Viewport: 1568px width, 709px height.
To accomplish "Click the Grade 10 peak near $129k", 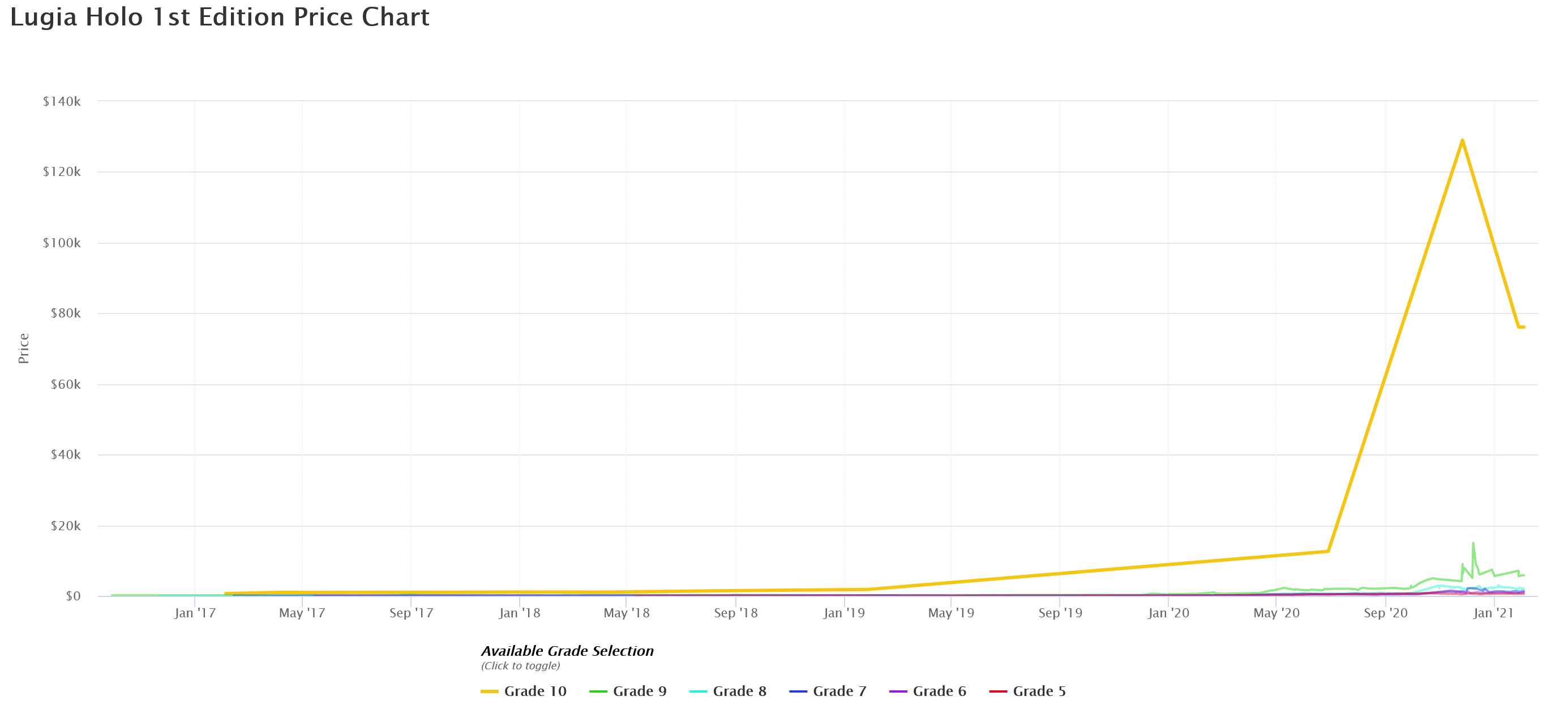I will tap(1462, 140).
